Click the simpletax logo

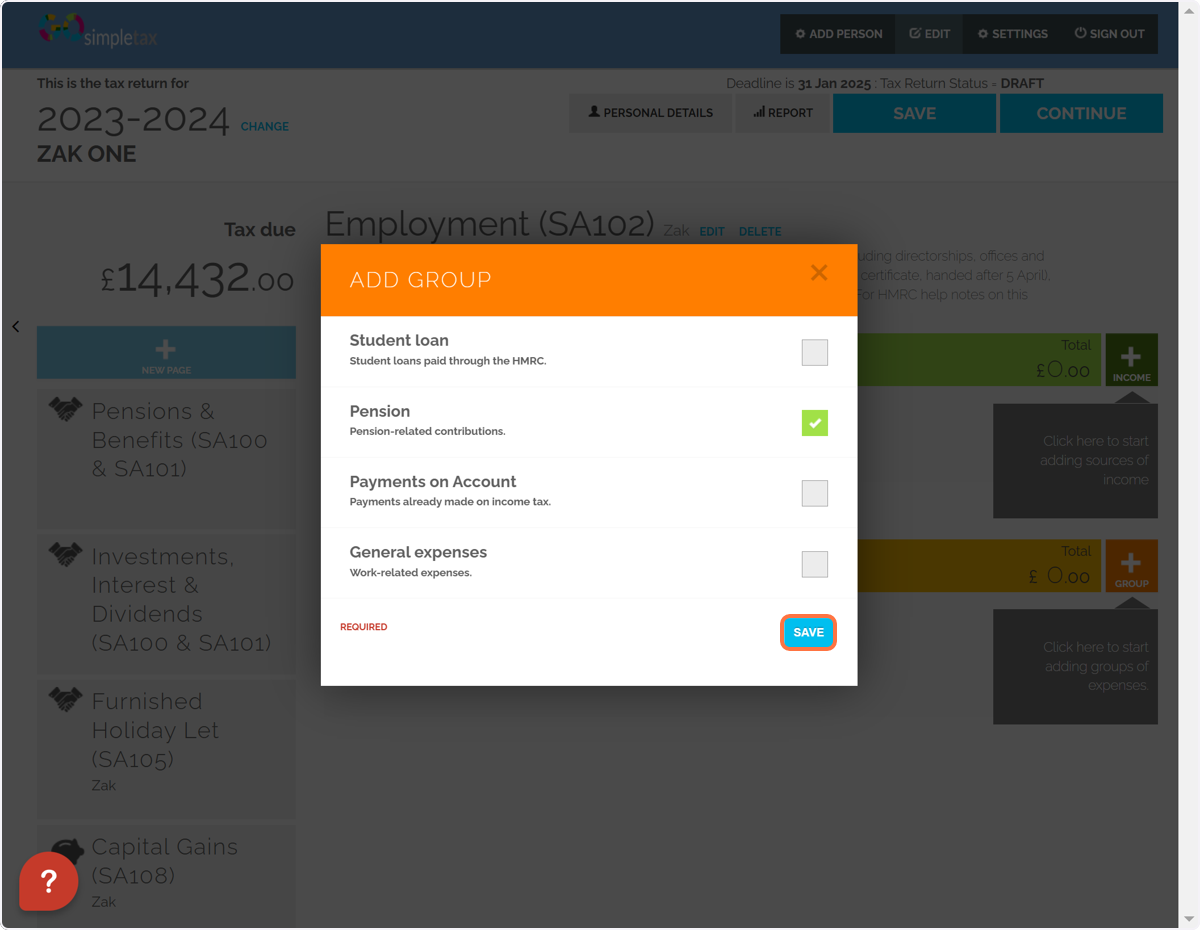coord(98,31)
